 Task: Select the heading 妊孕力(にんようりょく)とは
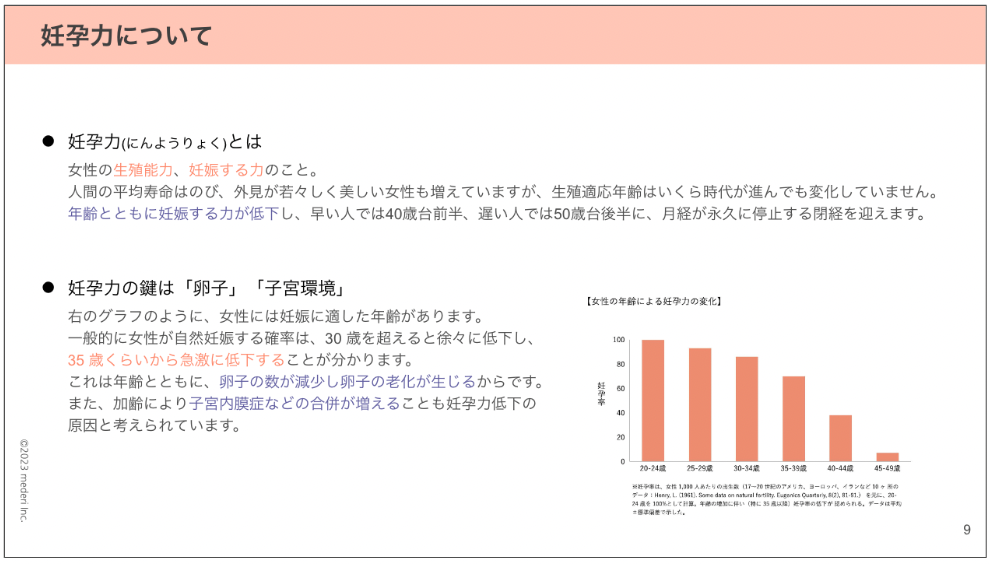pyautogui.click(x=165, y=141)
